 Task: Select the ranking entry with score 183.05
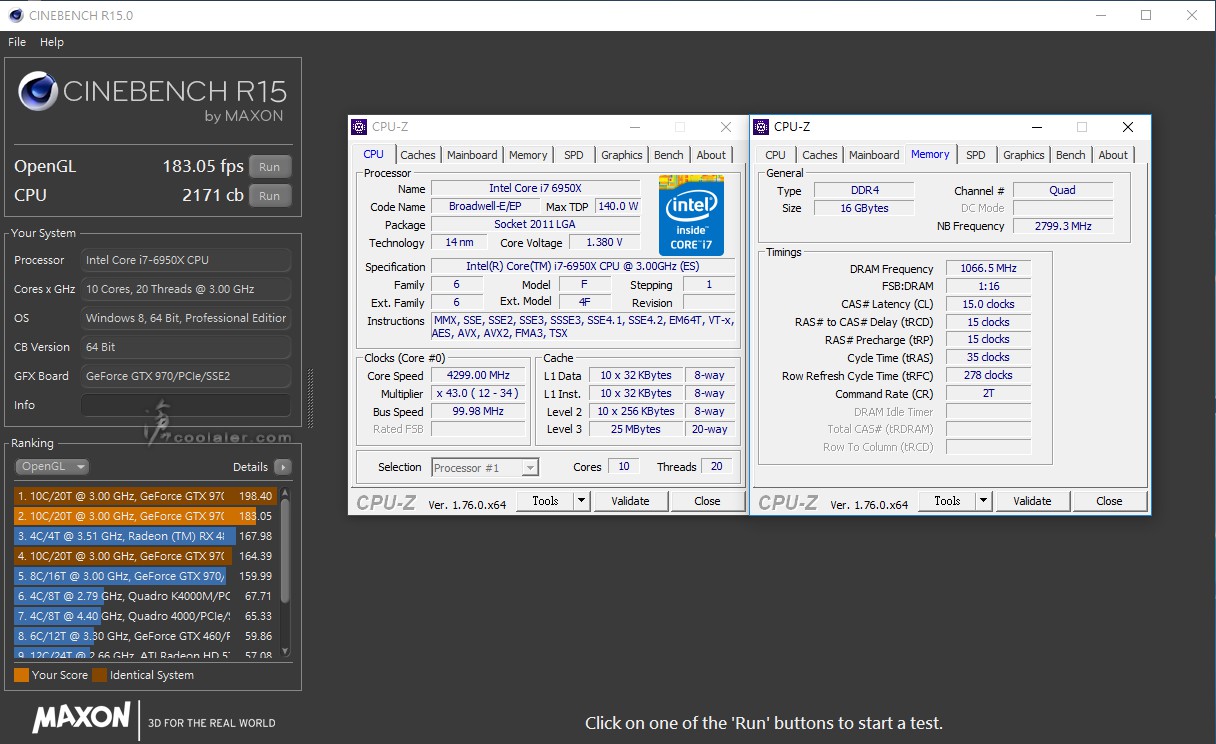pyautogui.click(x=144, y=516)
